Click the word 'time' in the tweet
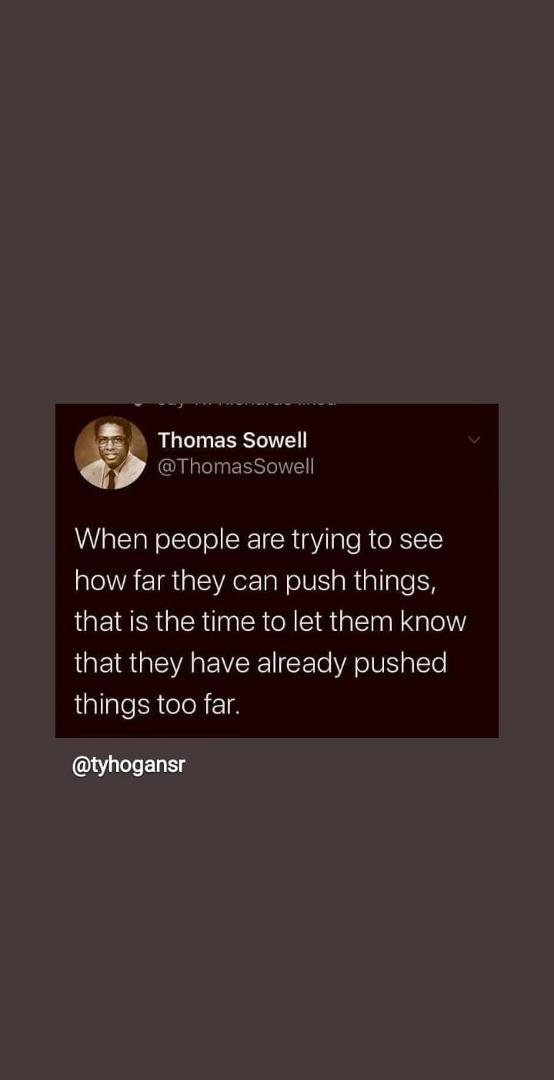This screenshot has height=1080, width=554. (225, 623)
